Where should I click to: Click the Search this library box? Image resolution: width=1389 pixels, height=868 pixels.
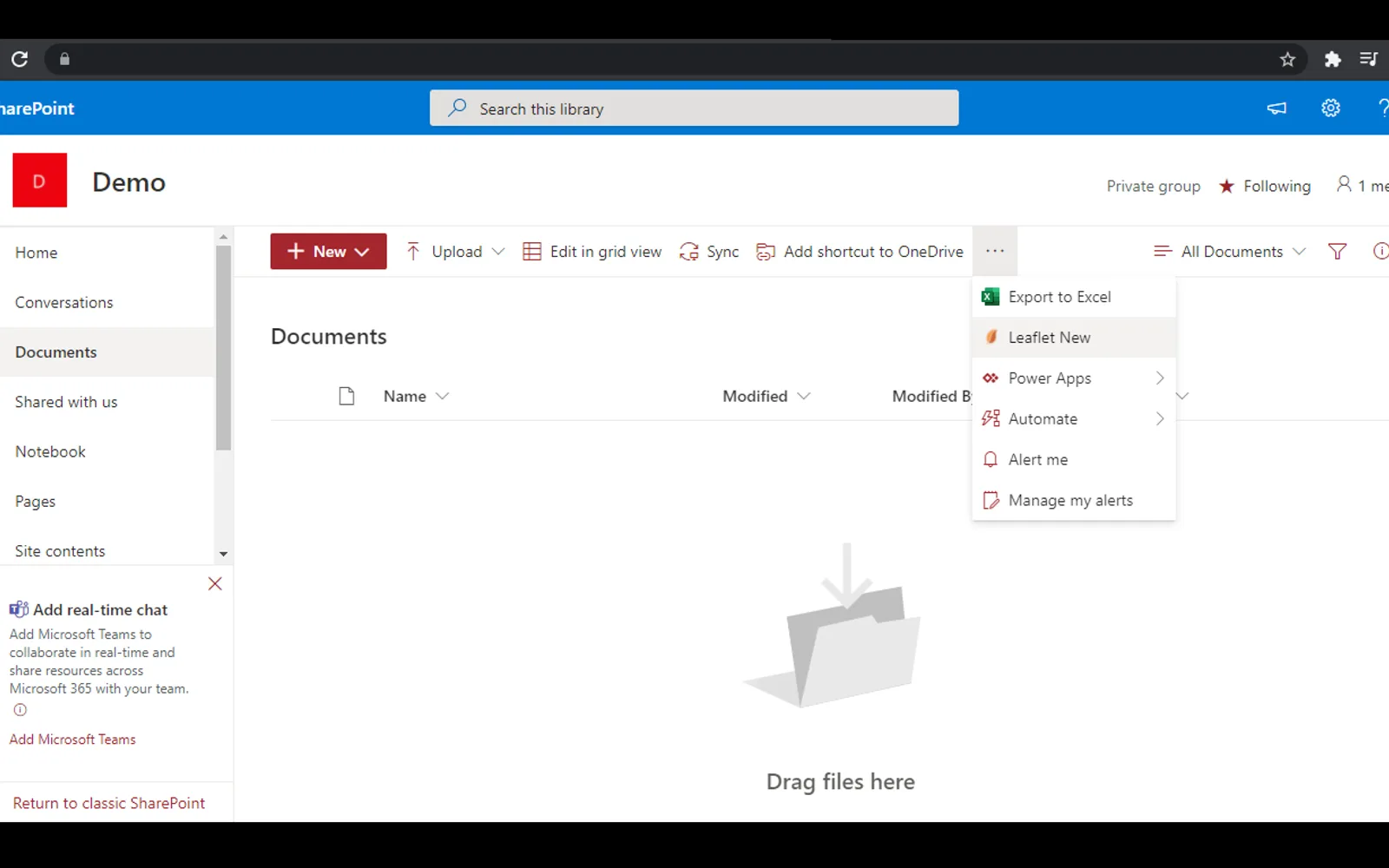tap(694, 108)
